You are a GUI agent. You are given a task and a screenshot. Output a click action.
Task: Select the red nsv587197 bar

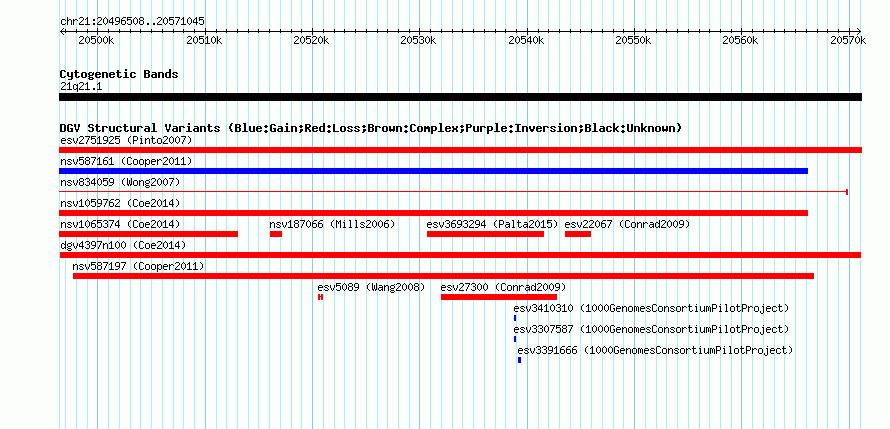(x=443, y=276)
